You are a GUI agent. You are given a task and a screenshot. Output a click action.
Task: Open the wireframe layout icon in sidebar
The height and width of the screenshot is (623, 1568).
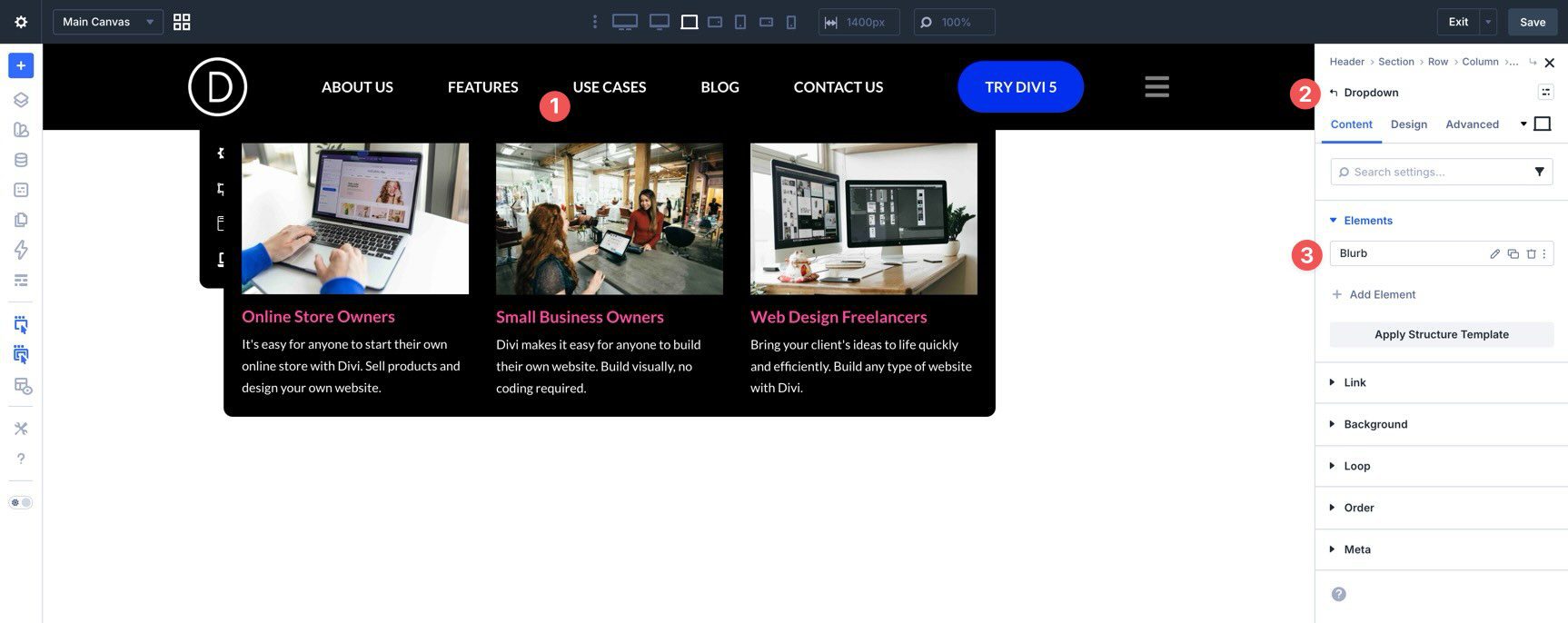pyautogui.click(x=21, y=280)
